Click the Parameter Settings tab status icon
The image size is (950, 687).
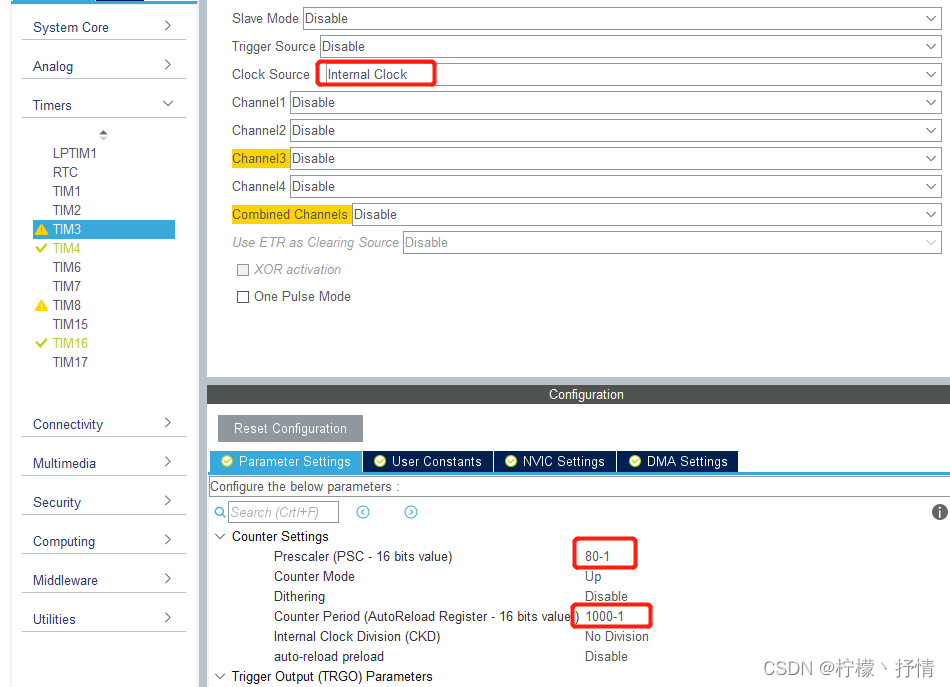[227, 462]
